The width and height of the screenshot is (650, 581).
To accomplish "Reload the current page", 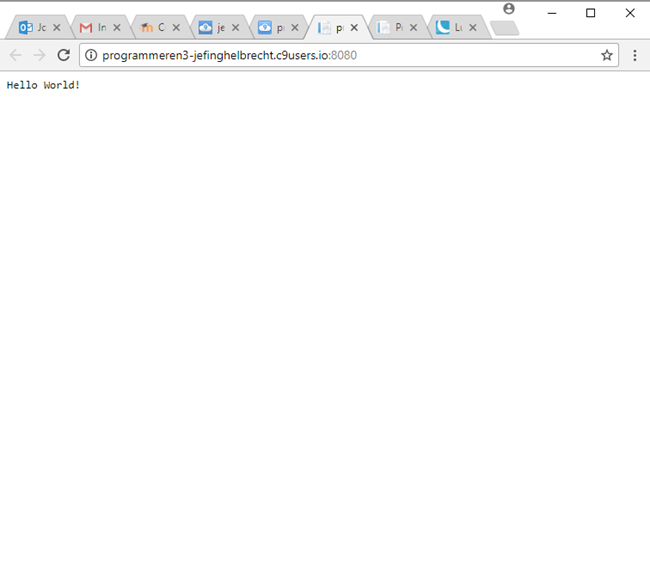I will (x=63, y=55).
